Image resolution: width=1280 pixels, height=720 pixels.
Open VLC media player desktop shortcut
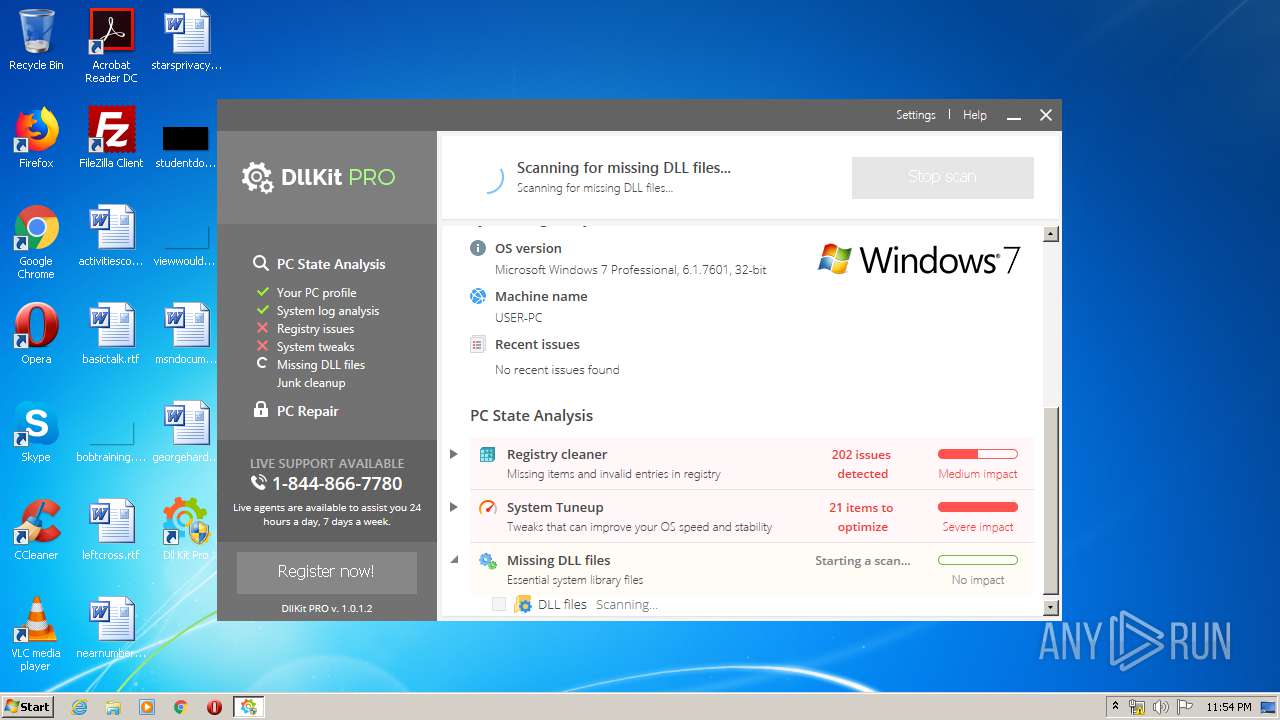[x=36, y=634]
